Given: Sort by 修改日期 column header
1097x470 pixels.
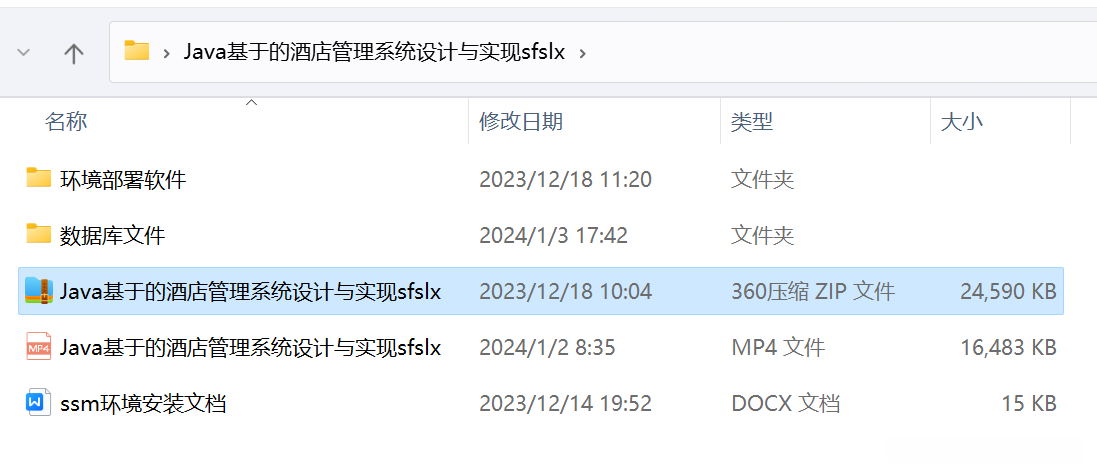Looking at the screenshot, I should (521, 122).
